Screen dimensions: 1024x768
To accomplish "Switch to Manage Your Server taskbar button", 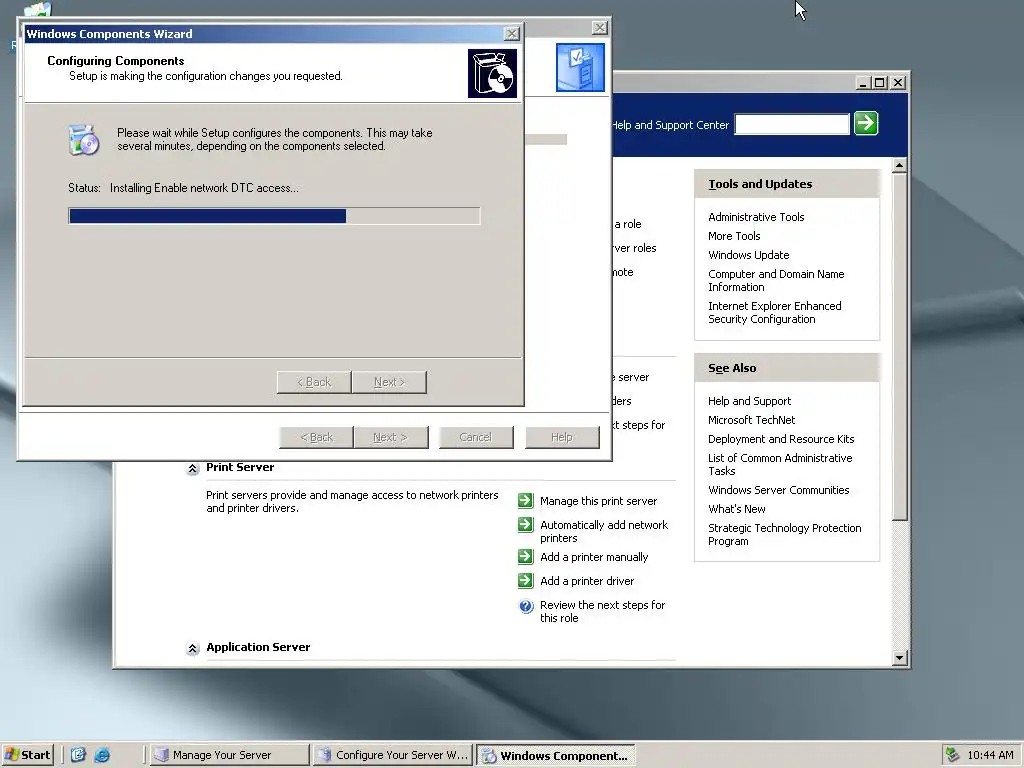I will [x=229, y=756].
